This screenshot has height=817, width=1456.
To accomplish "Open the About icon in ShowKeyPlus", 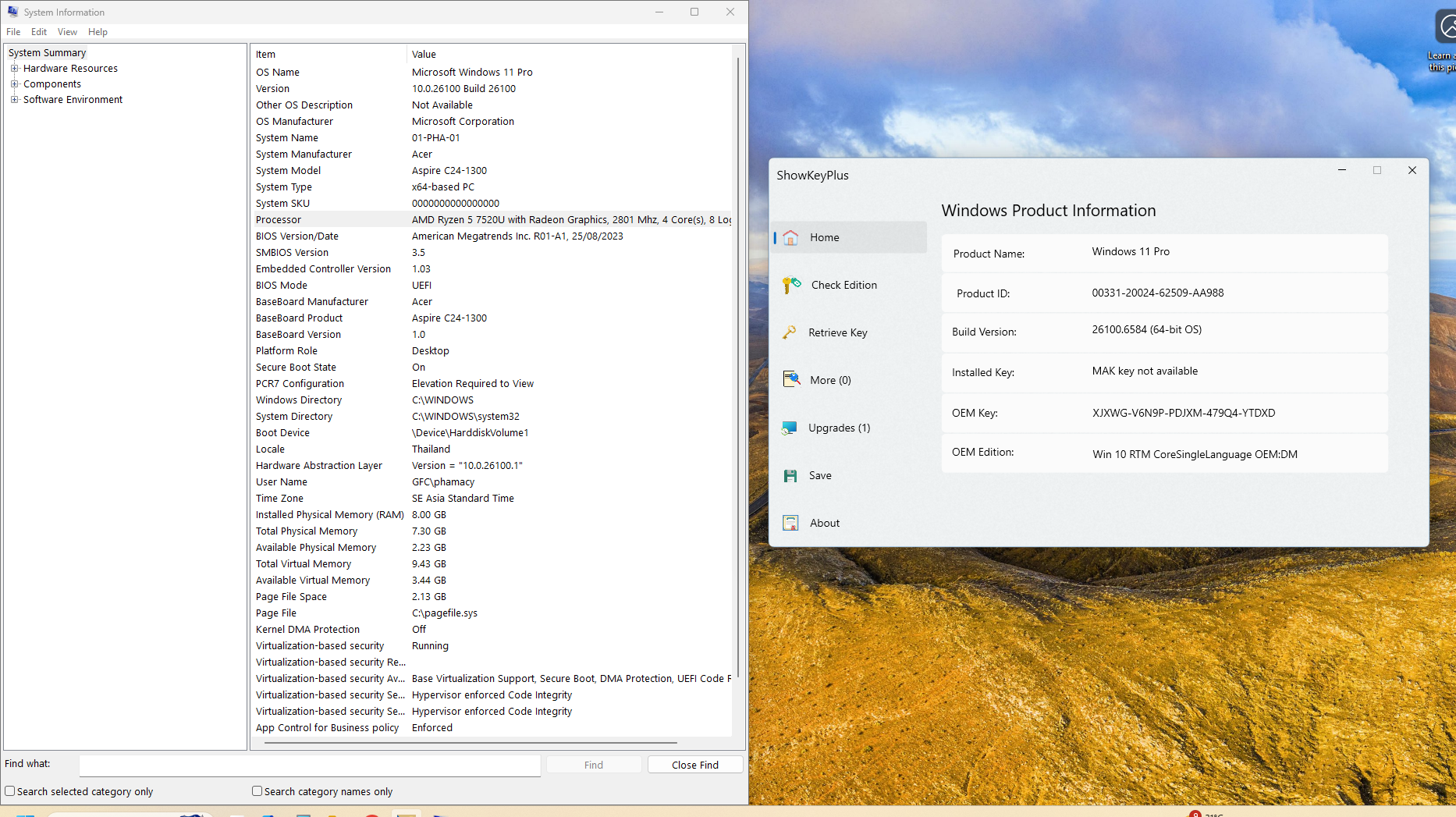I will pyautogui.click(x=790, y=524).
